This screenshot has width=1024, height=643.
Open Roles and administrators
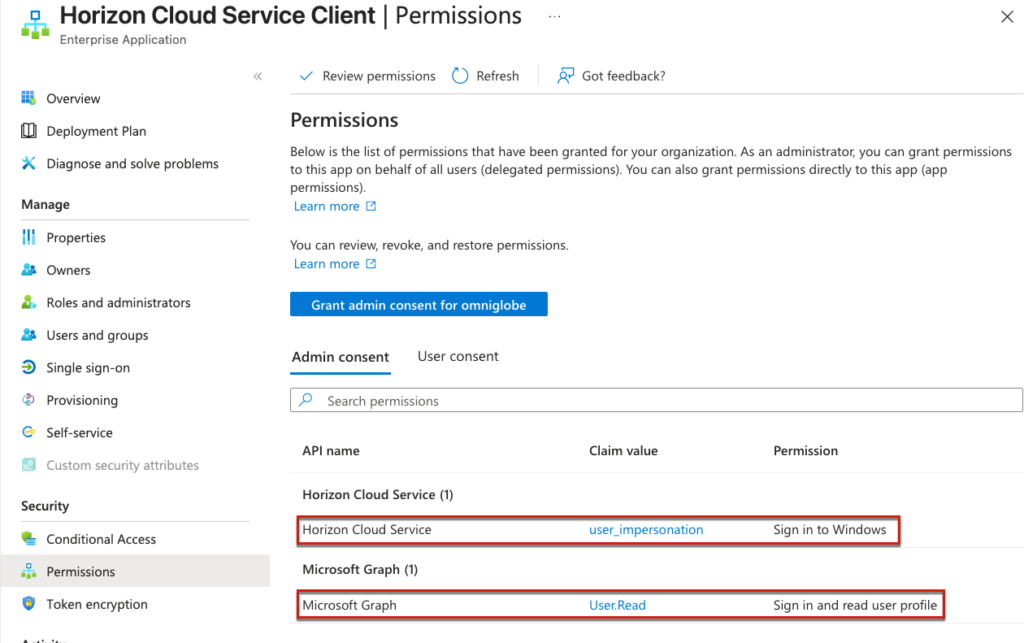[x=118, y=303]
